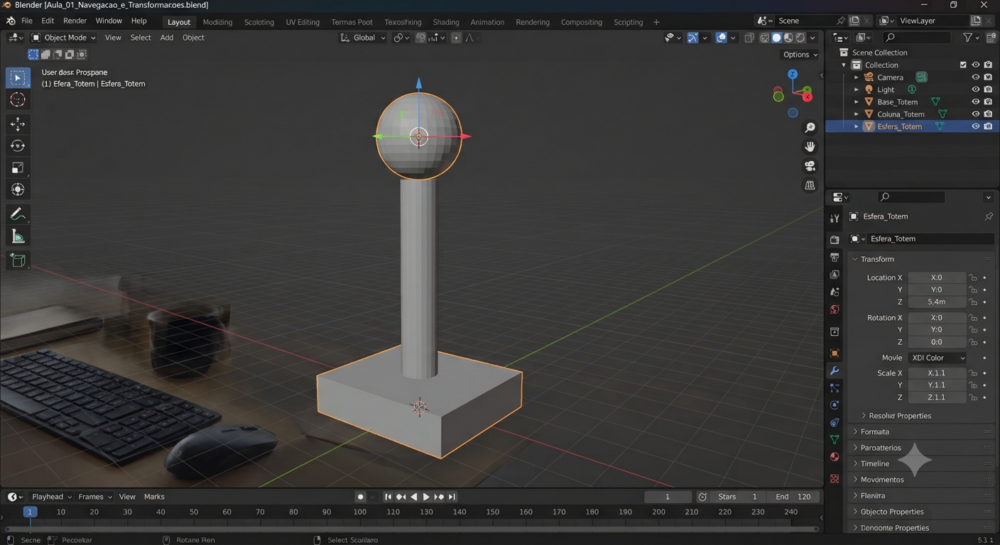Open the File menu

click(27, 21)
